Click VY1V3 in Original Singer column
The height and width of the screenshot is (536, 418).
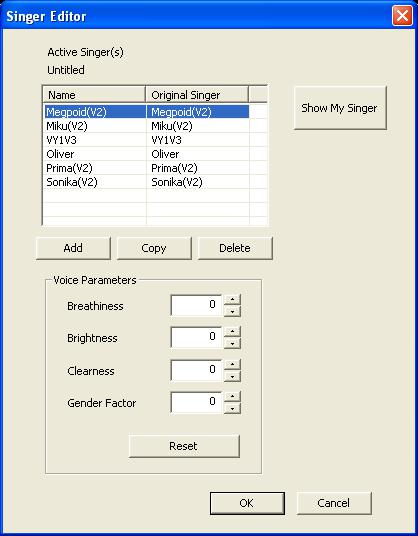[x=166, y=140]
